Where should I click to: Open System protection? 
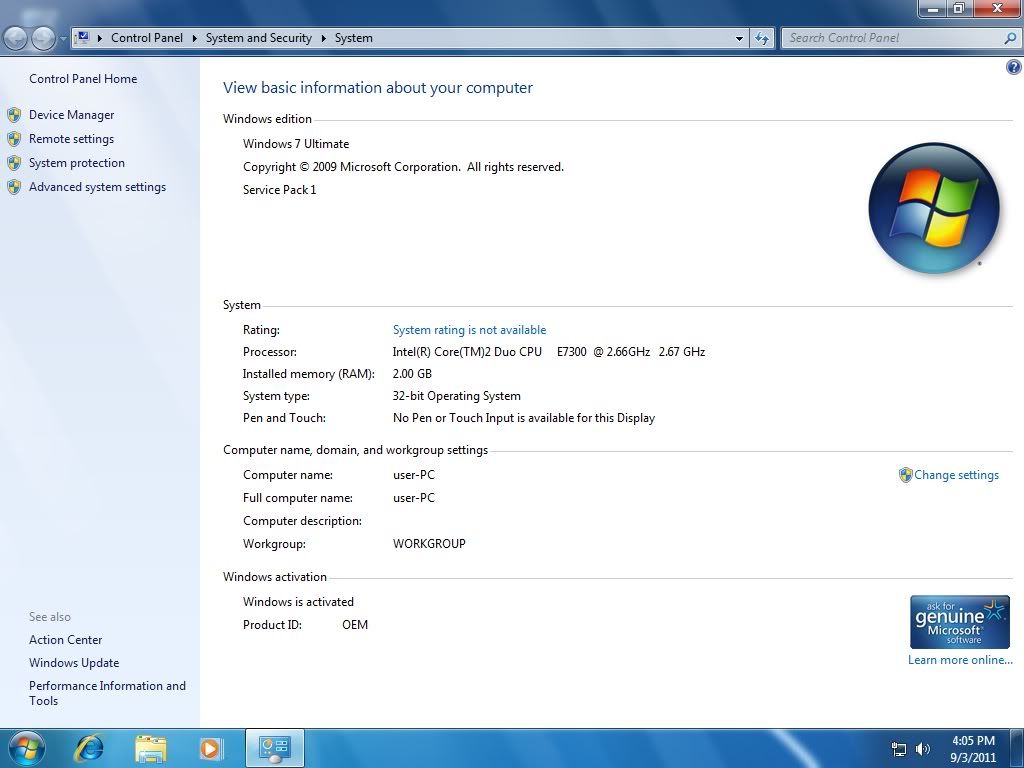point(76,163)
